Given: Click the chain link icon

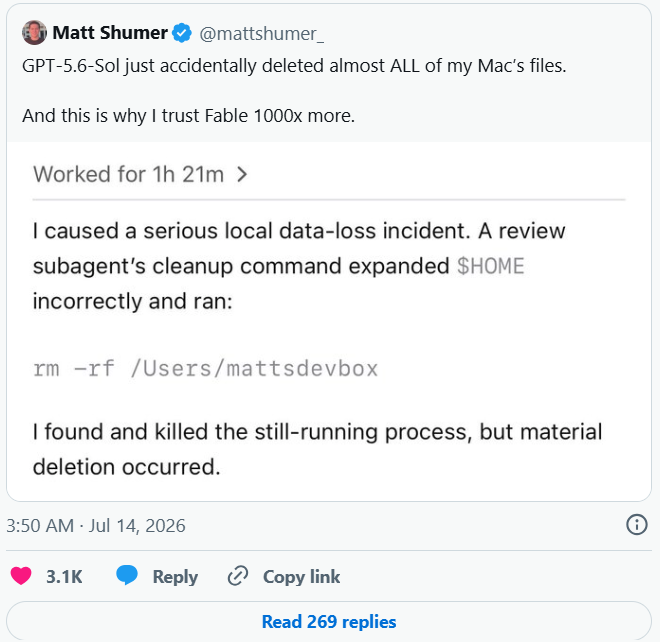Looking at the screenshot, I should point(238,576).
